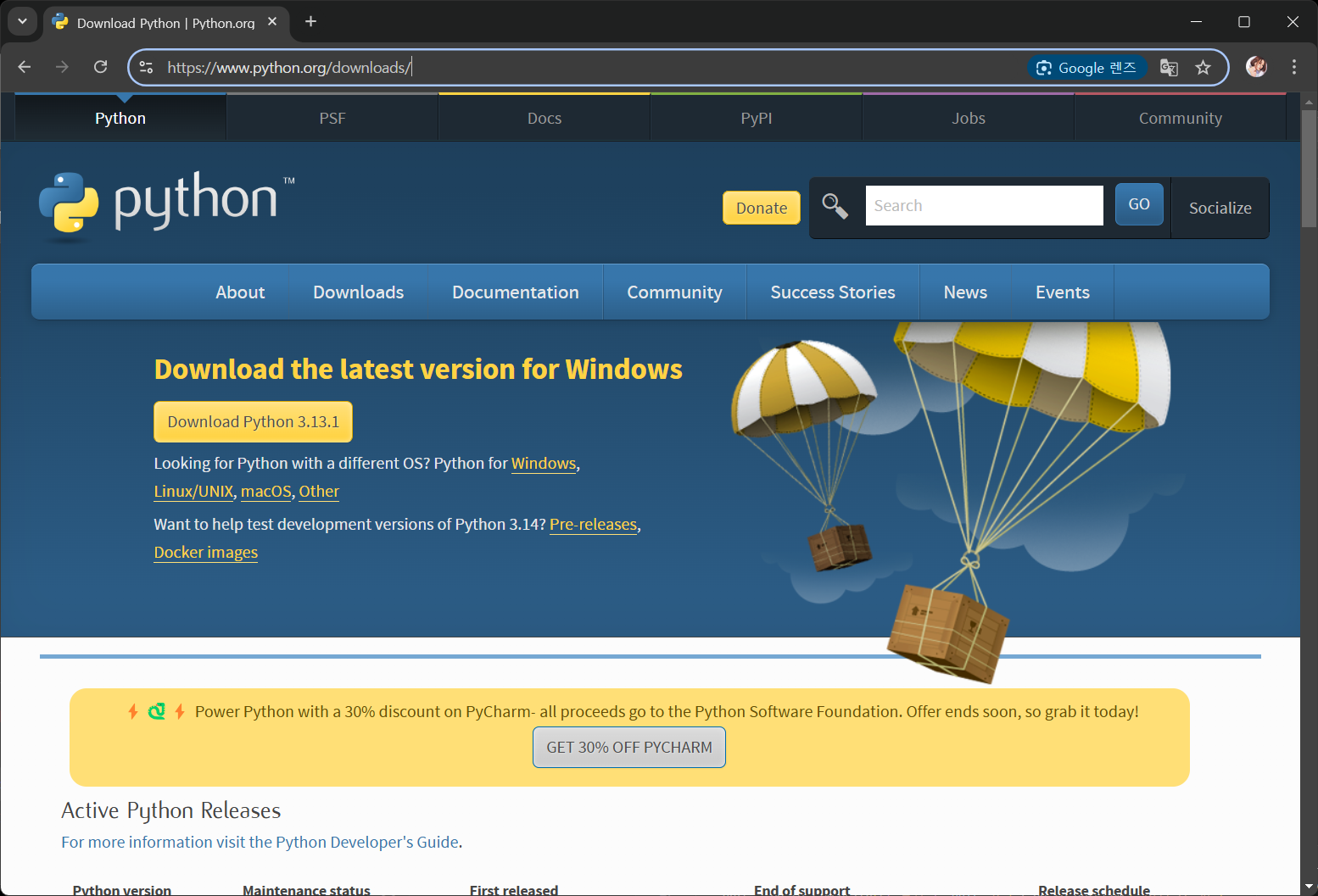This screenshot has width=1318, height=896.
Task: Open the Pre-releases link
Action: [593, 525]
